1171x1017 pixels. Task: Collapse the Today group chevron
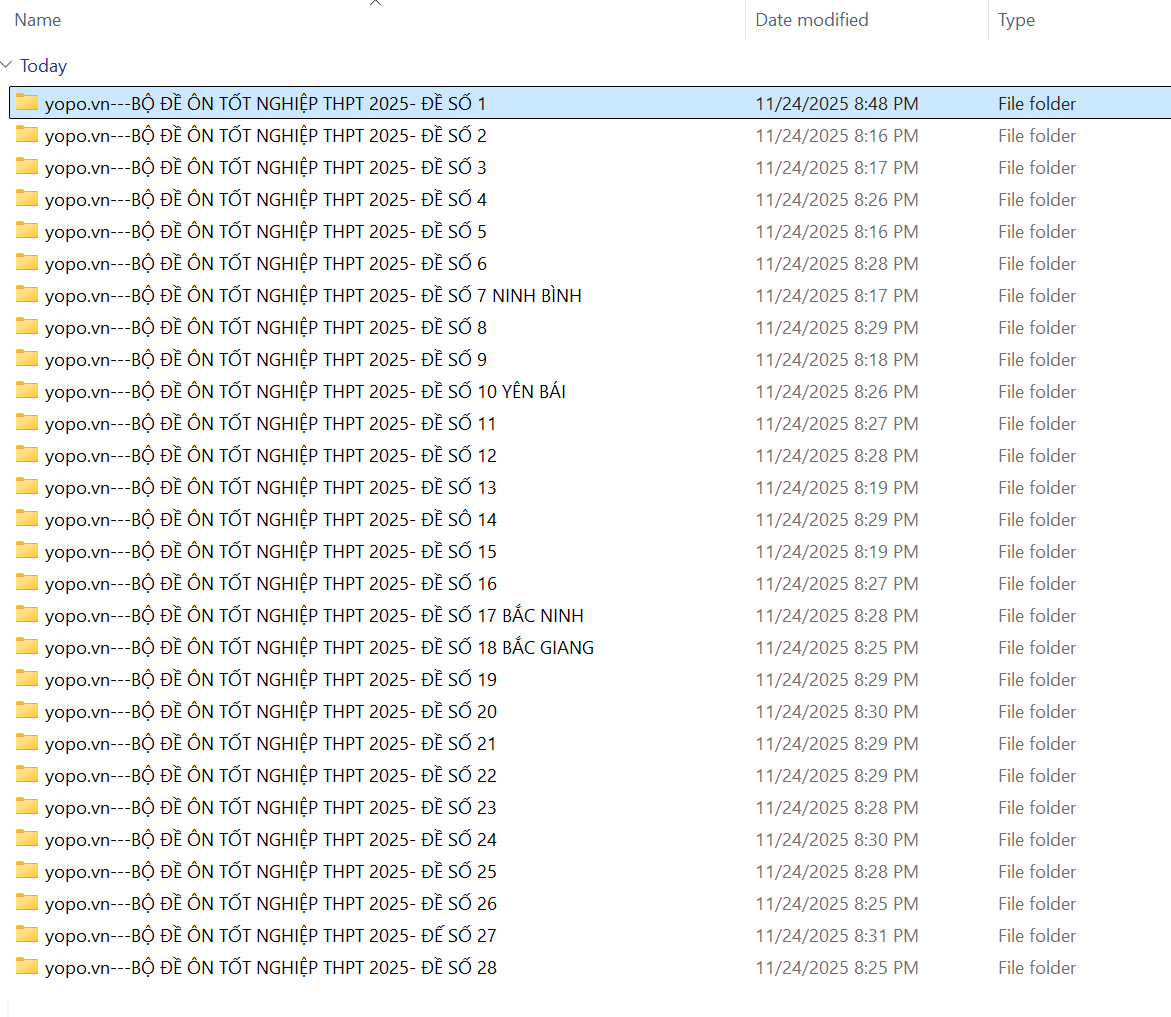pos(8,66)
